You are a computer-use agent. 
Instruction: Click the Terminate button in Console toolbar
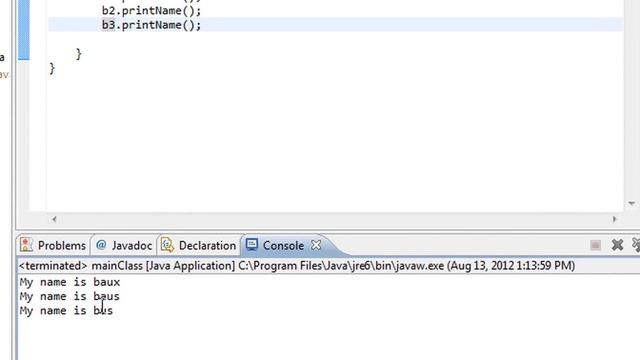(x=595, y=245)
